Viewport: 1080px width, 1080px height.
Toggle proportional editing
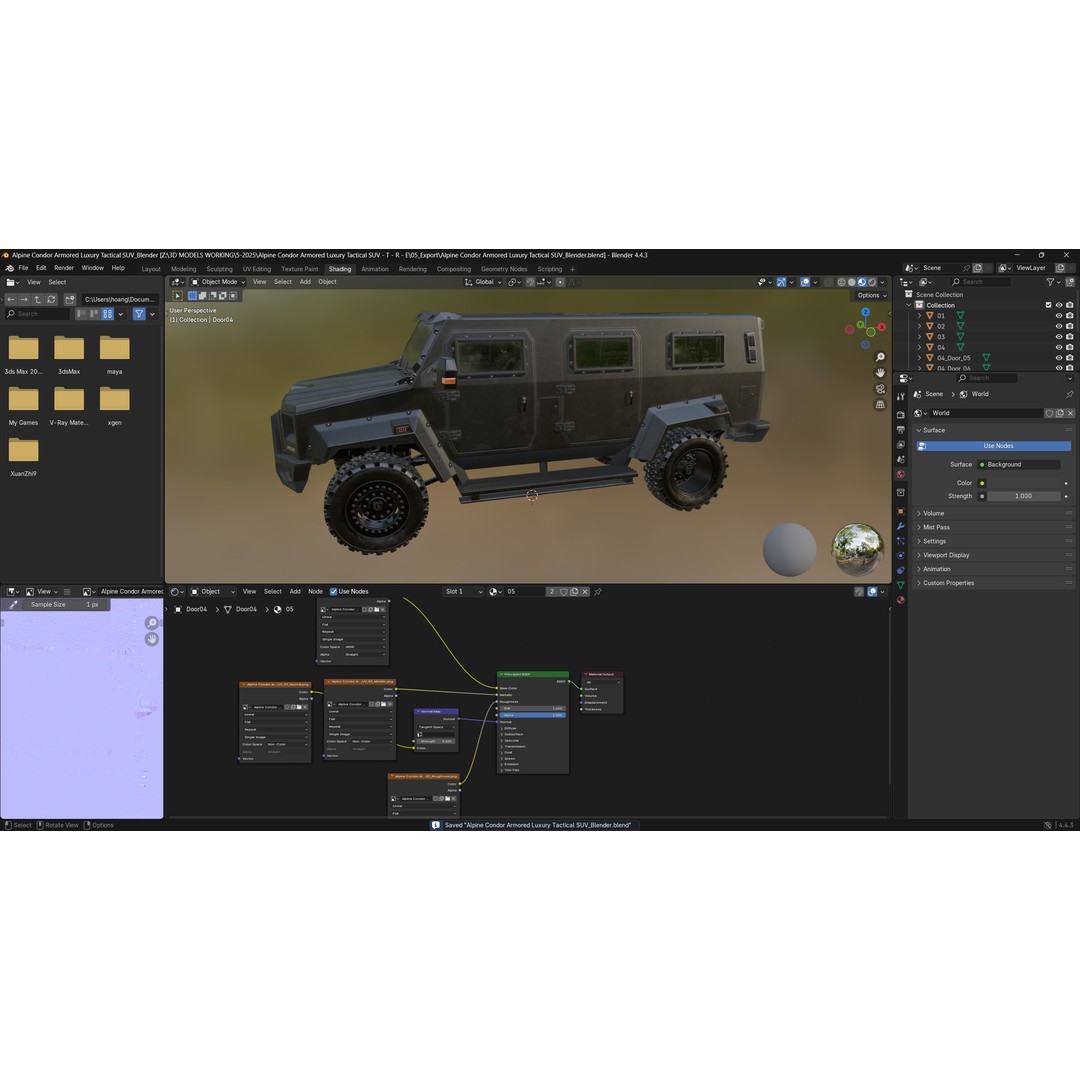[560, 282]
